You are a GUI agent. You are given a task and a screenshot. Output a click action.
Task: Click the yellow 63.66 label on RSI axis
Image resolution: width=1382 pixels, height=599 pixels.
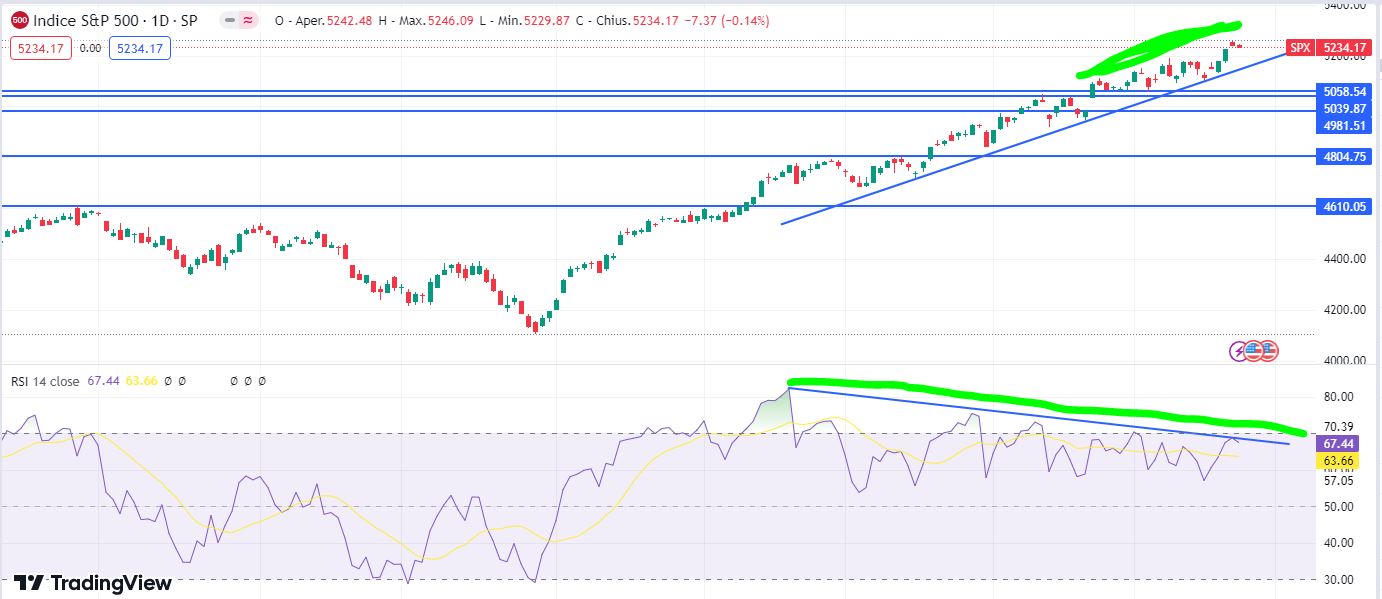coord(1338,461)
